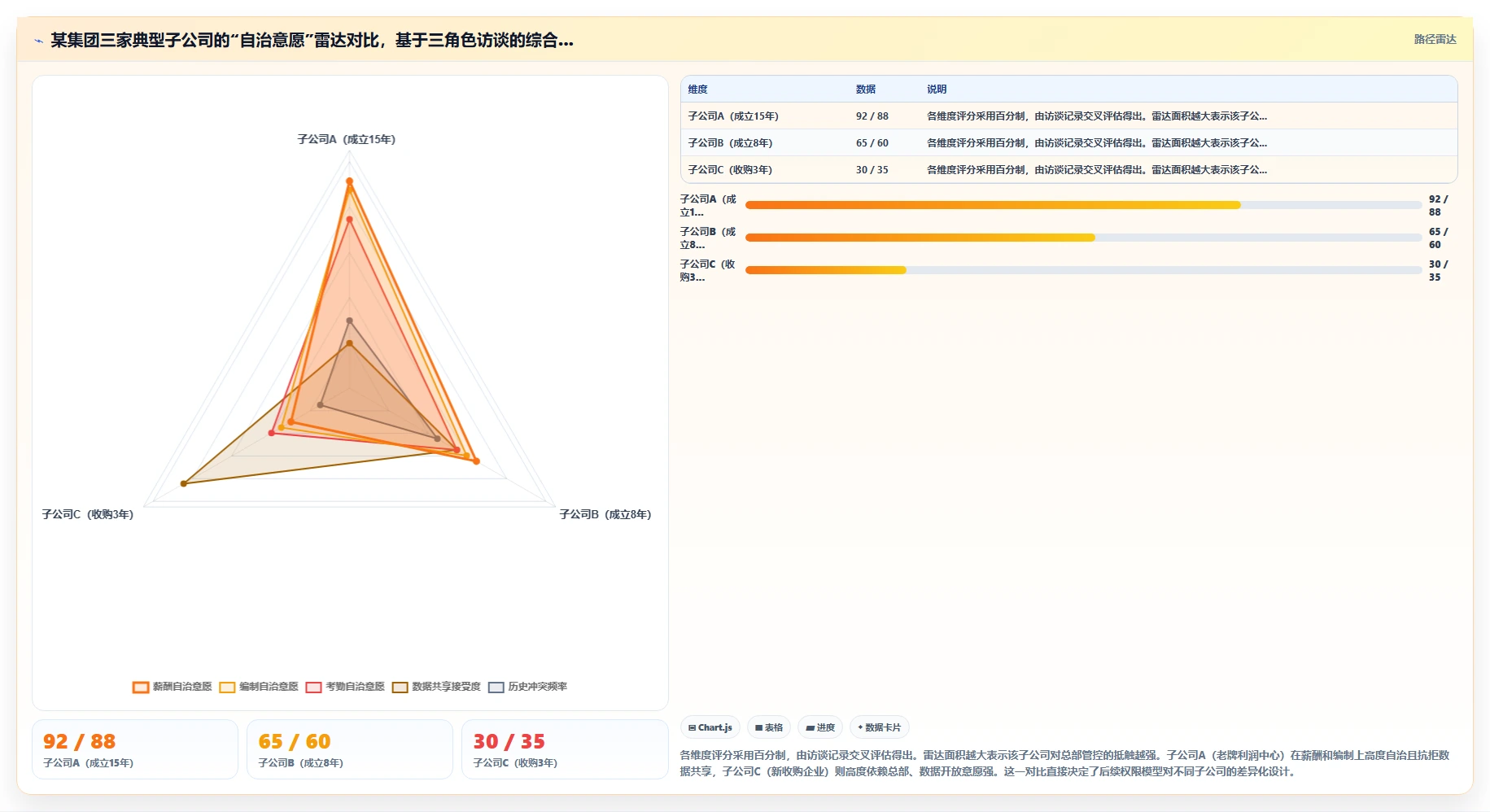Toggle the 历史冲突频率 legend series
Viewport: 1490px width, 812px height.
coord(527,687)
